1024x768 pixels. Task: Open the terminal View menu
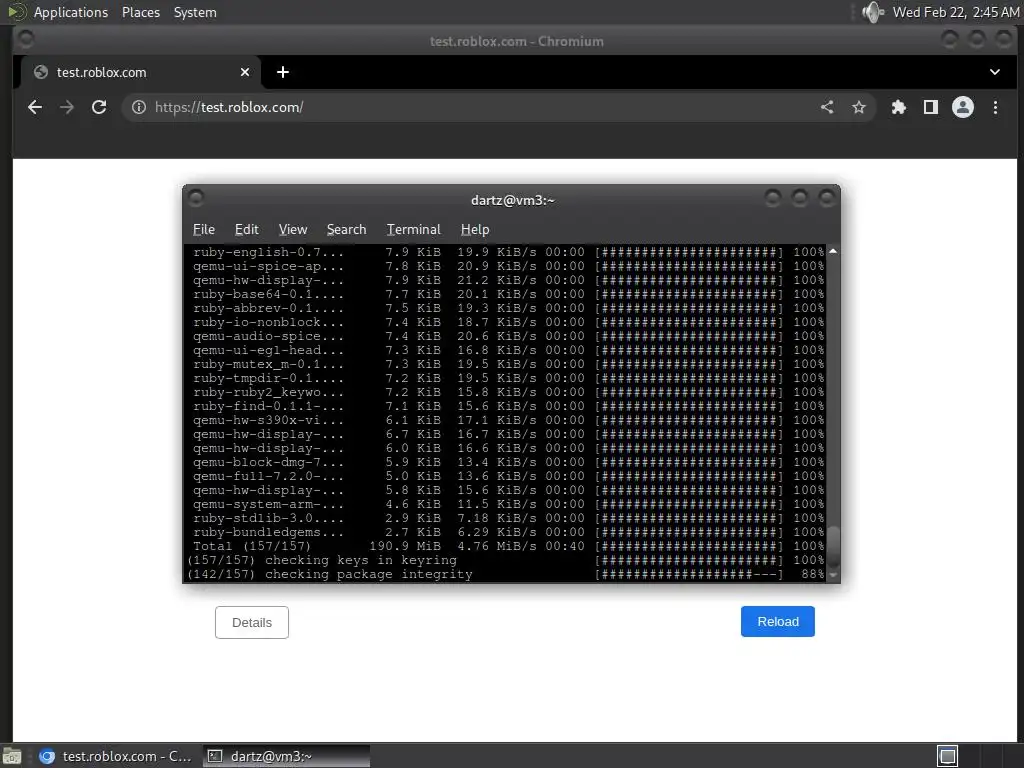[293, 229]
